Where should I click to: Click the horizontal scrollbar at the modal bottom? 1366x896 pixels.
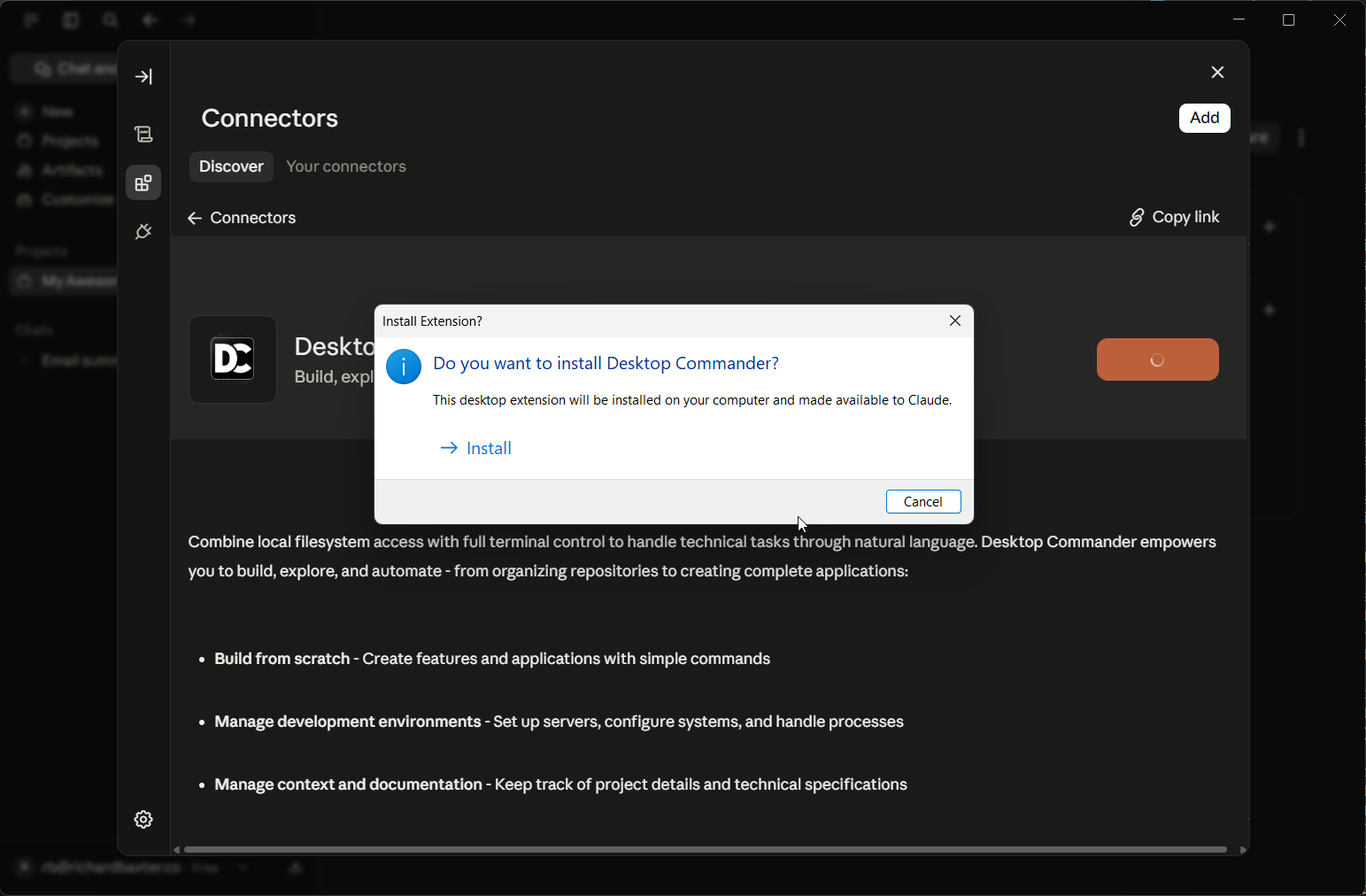[705, 850]
